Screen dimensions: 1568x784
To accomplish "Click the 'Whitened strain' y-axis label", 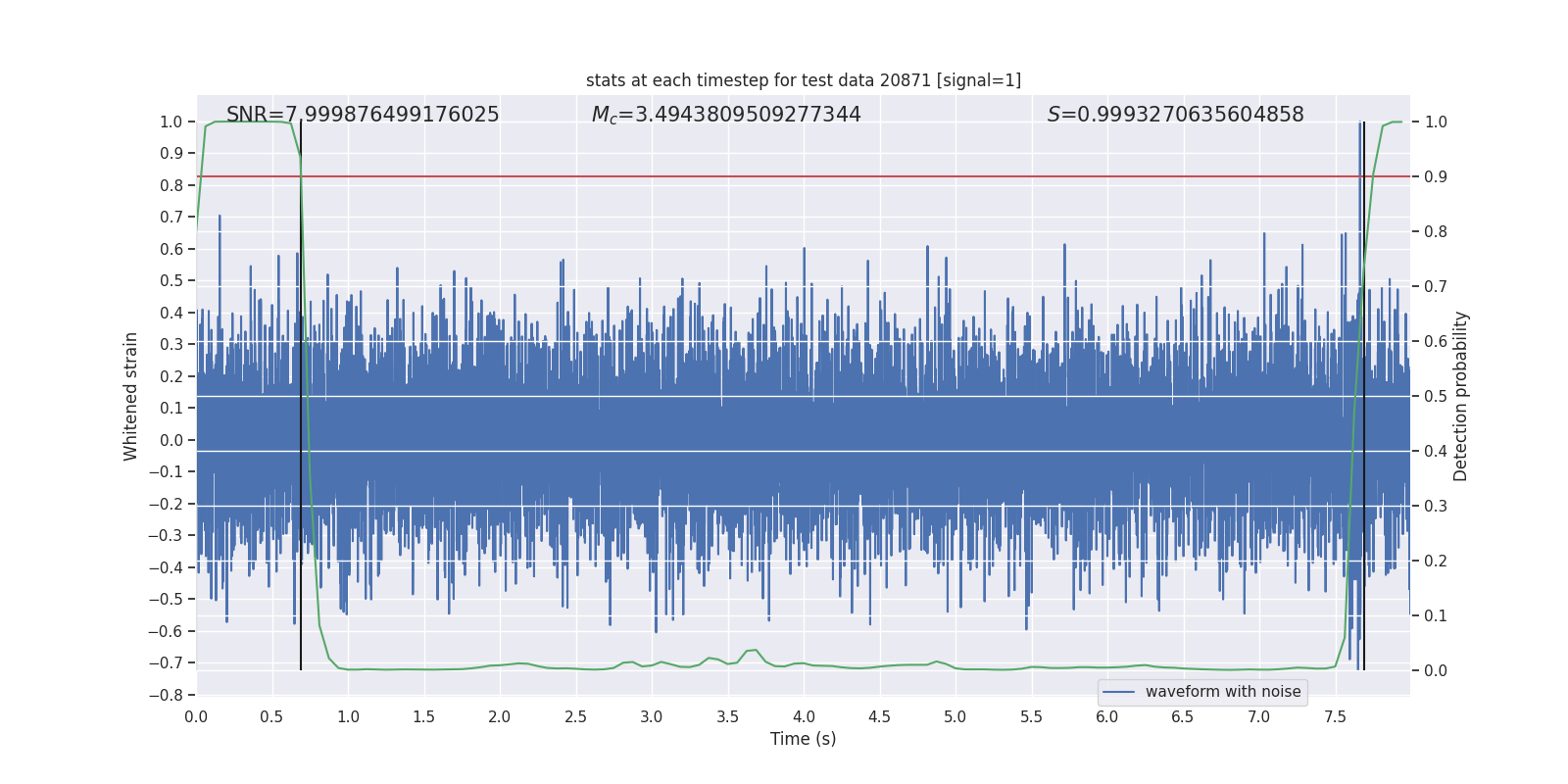I will click(x=131, y=396).
